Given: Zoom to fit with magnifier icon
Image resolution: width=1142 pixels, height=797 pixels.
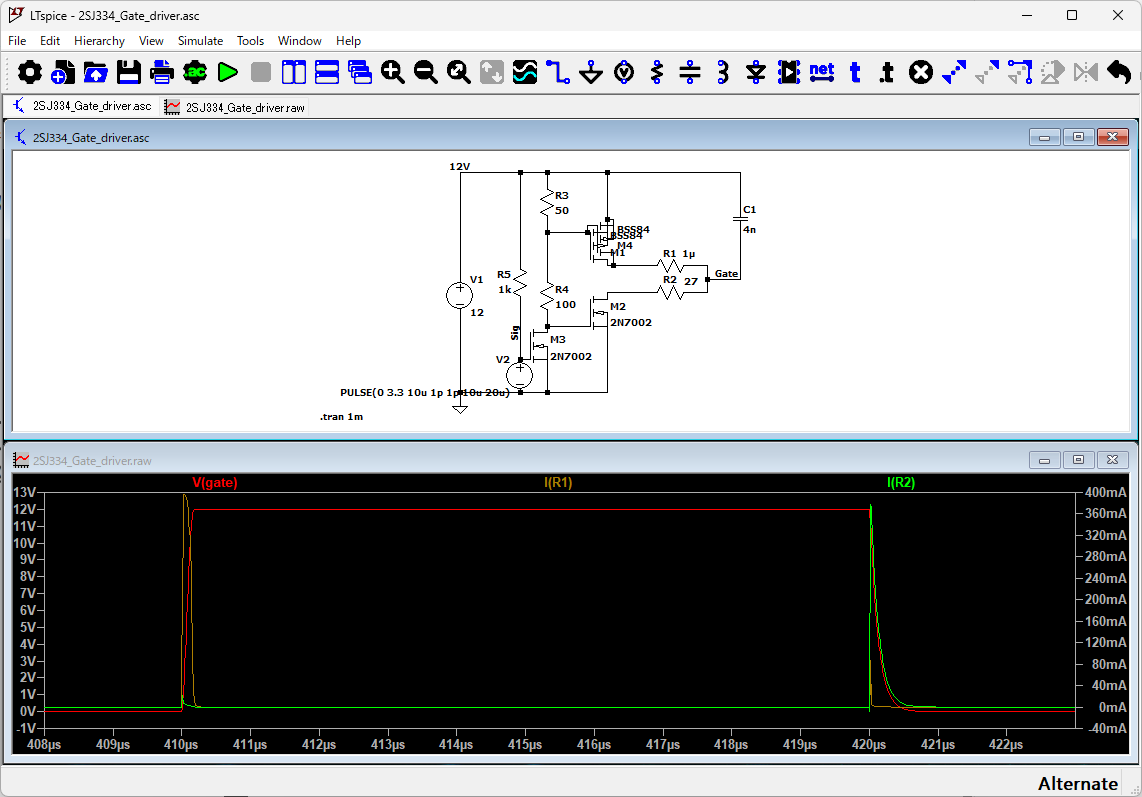Looking at the screenshot, I should pyautogui.click(x=459, y=72).
